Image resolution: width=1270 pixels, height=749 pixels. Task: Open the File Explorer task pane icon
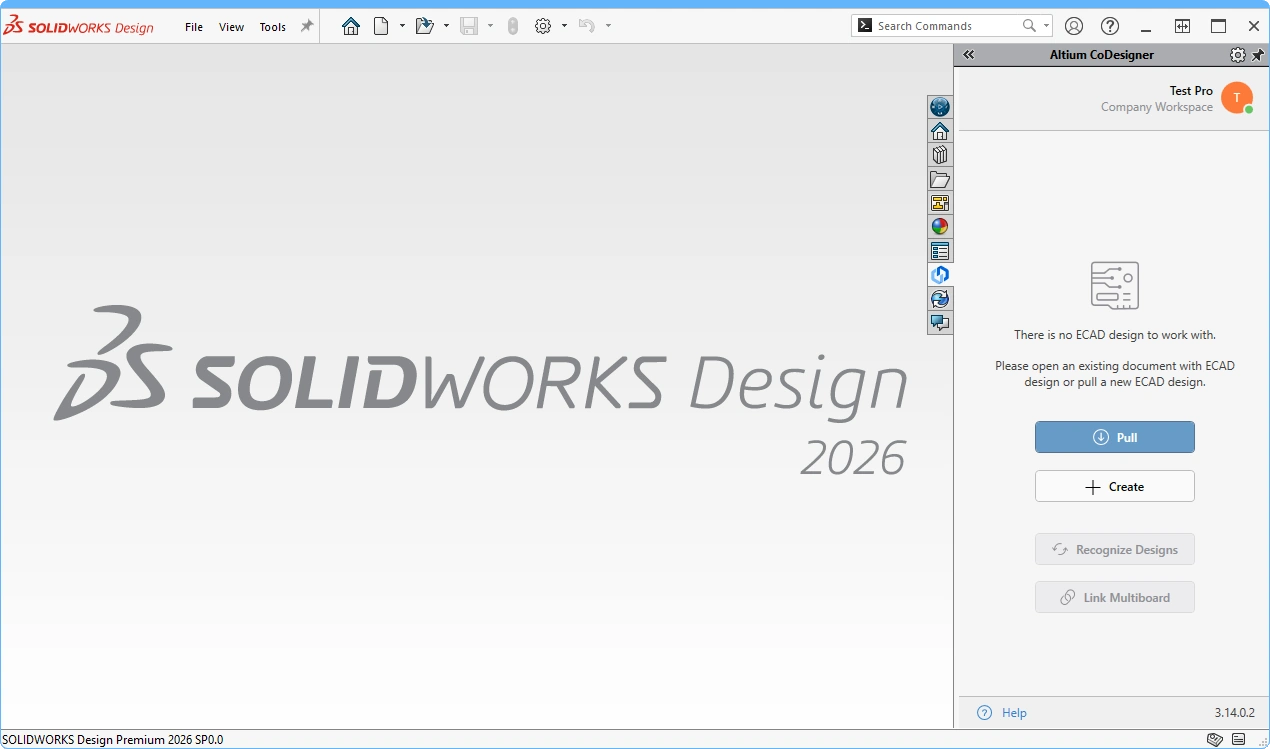(x=940, y=178)
